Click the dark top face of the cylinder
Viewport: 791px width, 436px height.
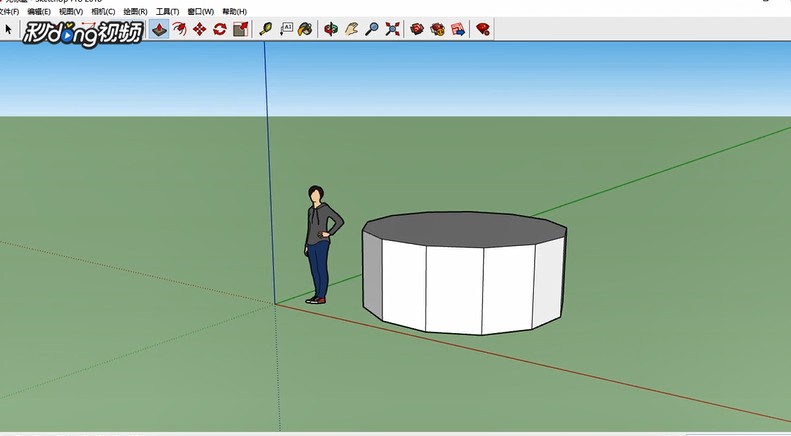coord(464,229)
